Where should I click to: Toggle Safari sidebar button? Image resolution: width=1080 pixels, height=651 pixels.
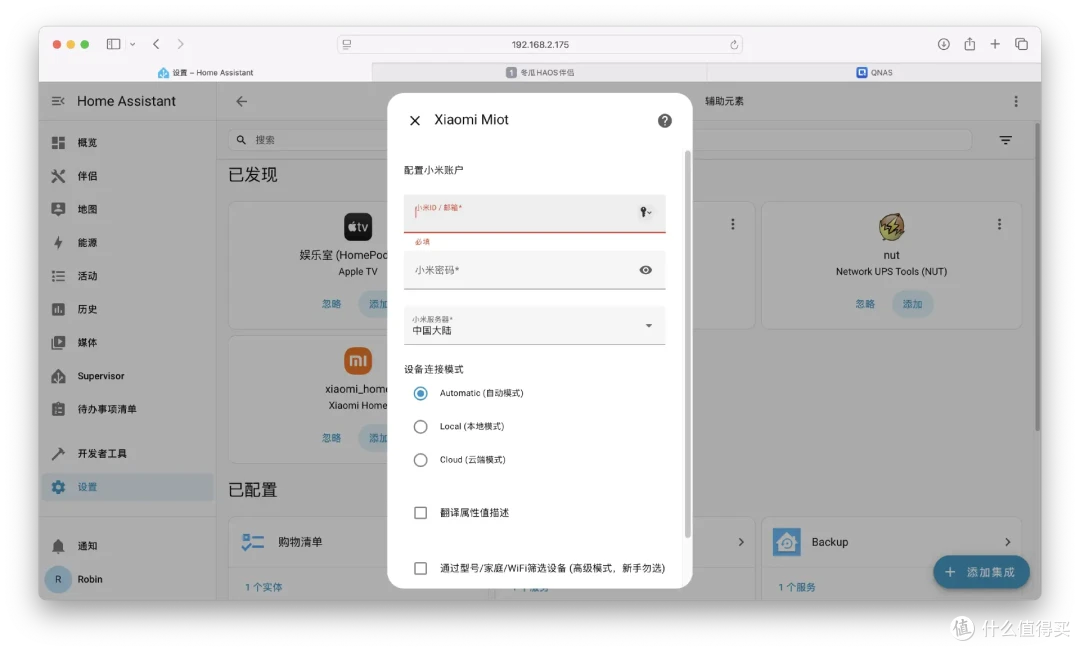(x=114, y=44)
